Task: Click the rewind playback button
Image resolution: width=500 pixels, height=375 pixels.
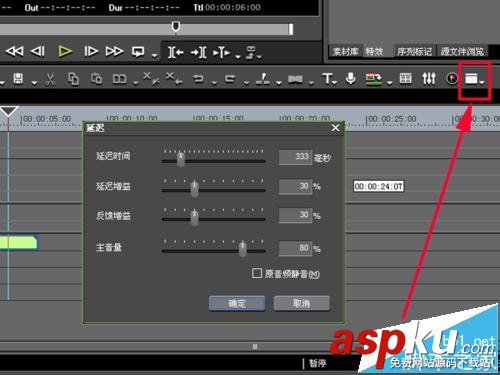Action: pyautogui.click(x=14, y=52)
